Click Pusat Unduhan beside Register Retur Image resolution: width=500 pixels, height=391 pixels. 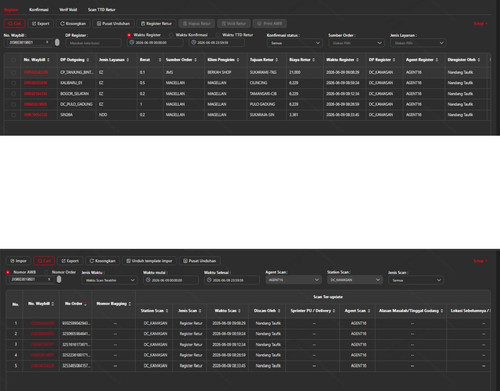pos(113,24)
